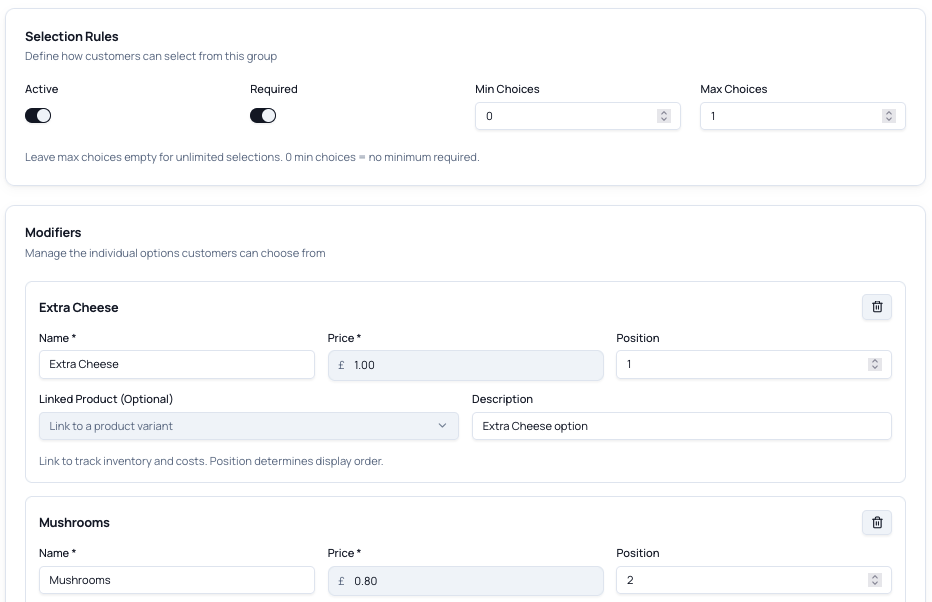This screenshot has height=602, width=932.
Task: Edit the Extra Cheese Name field
Action: 176,365
